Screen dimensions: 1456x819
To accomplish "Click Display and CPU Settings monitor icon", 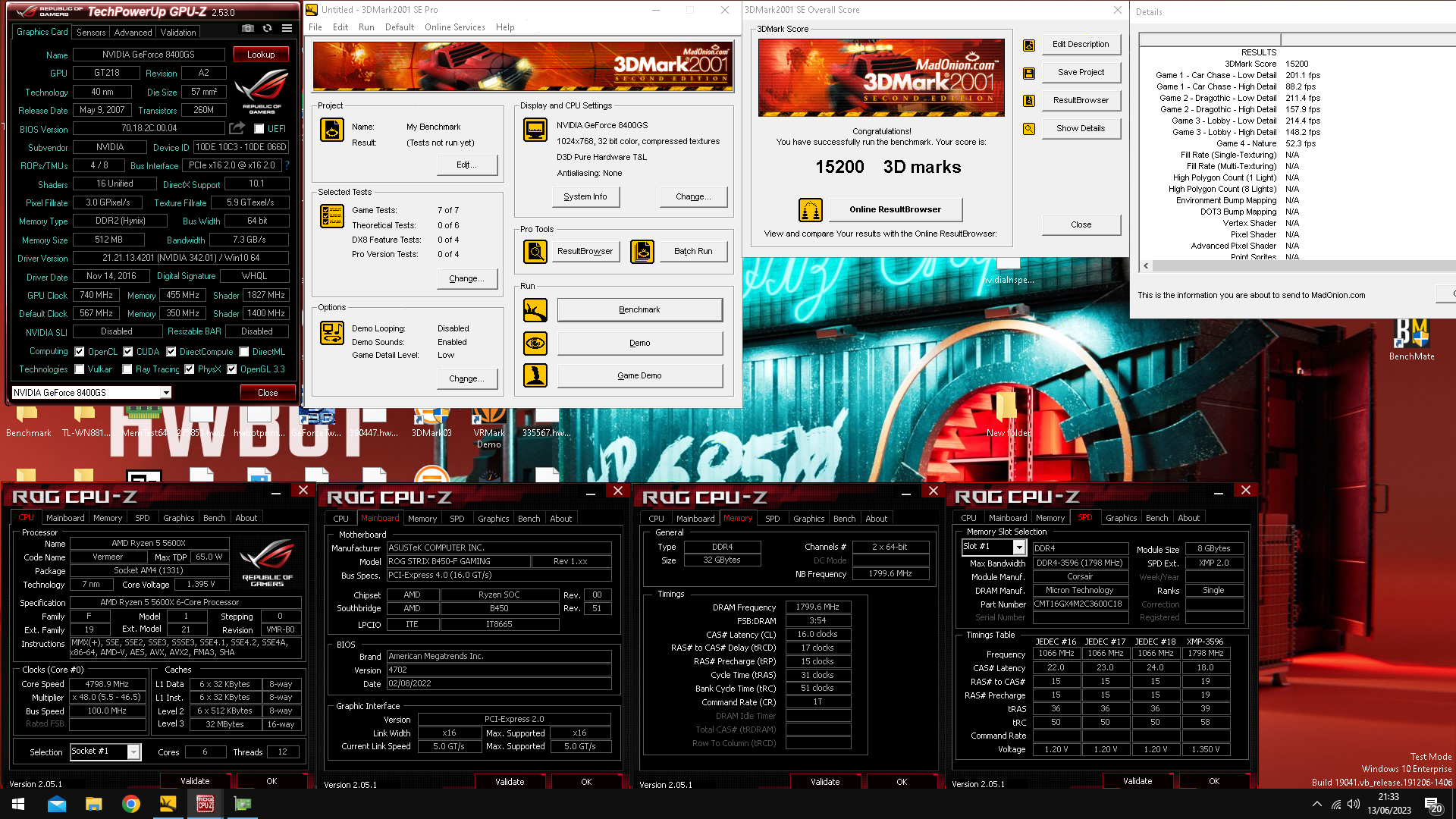I will pos(535,130).
